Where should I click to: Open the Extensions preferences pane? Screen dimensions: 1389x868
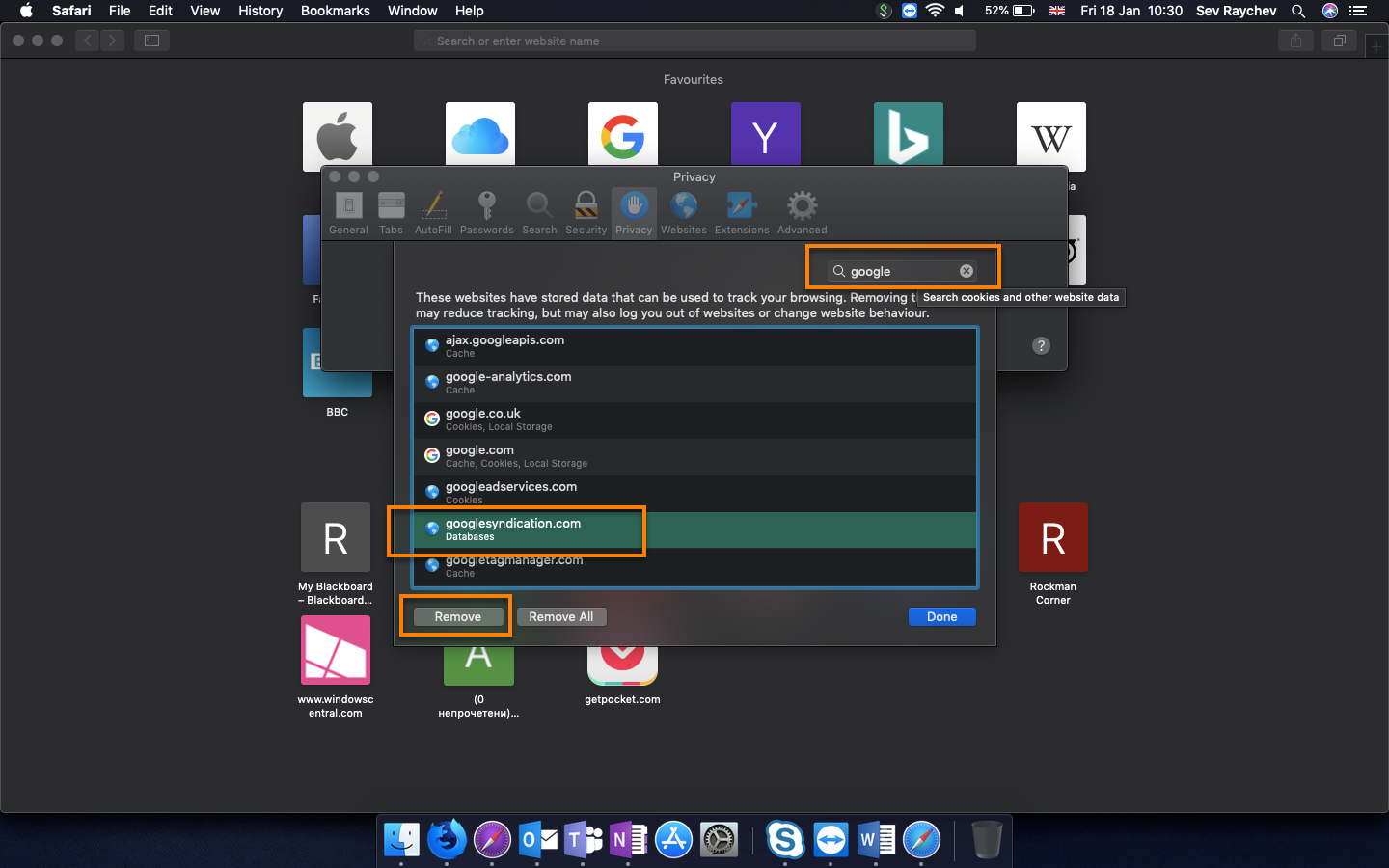coord(742,212)
